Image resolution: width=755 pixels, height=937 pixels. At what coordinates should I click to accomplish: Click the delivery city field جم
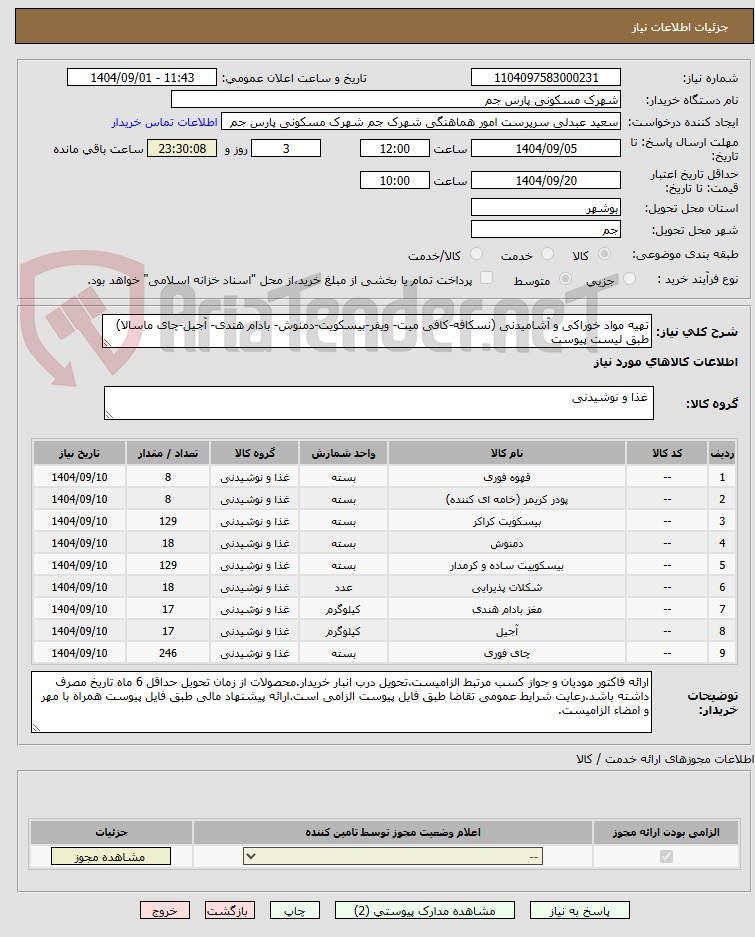click(546, 230)
